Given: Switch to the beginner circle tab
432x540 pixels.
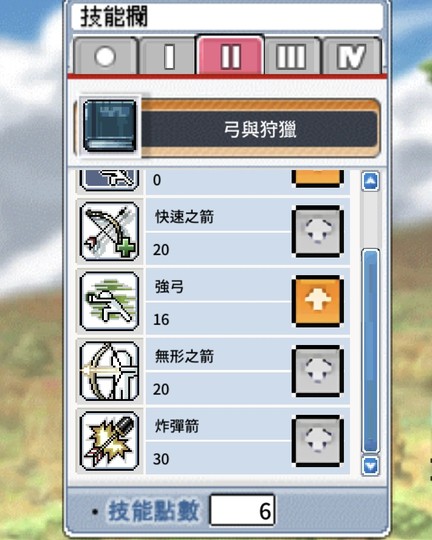Looking at the screenshot, I should coord(105,56).
